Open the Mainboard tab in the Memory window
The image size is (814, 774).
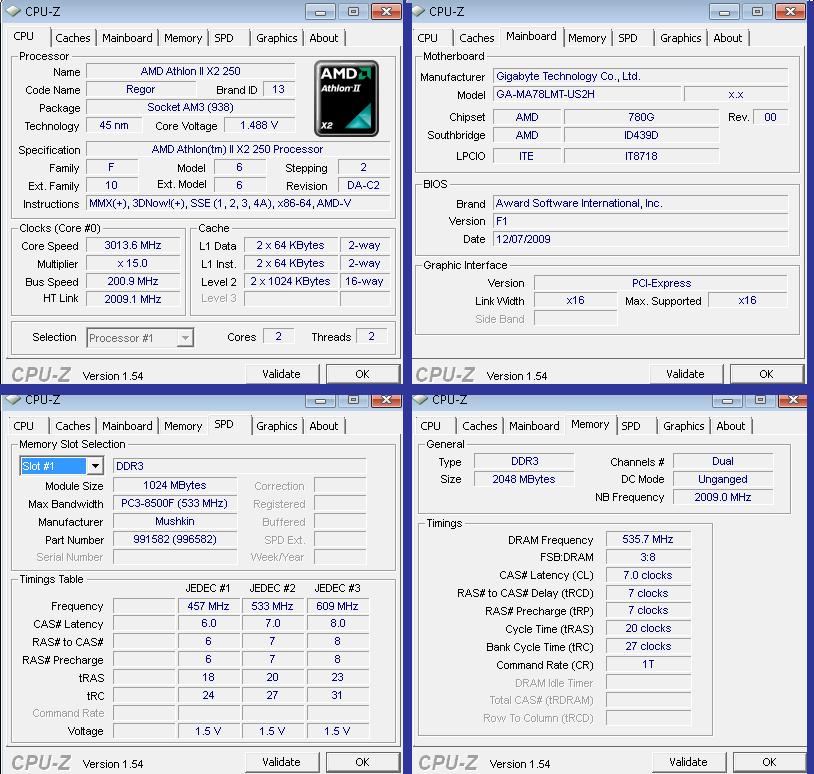(534, 426)
